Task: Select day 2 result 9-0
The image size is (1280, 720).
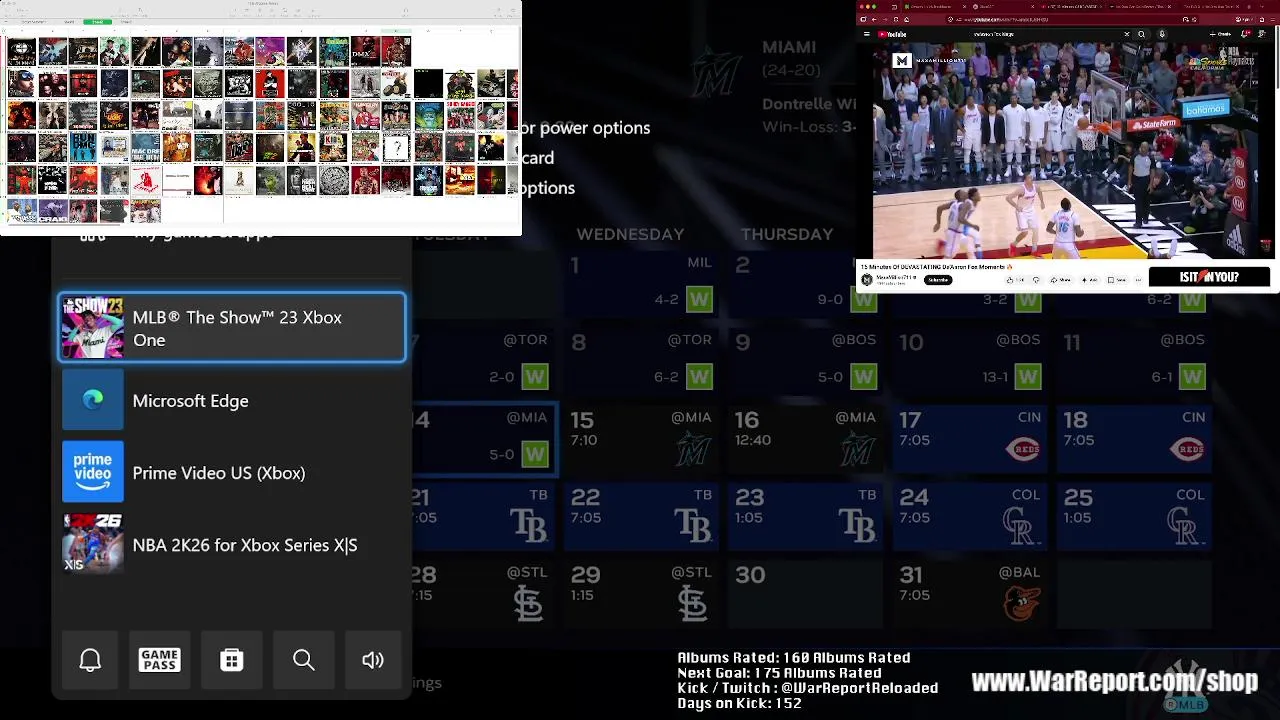Action: point(805,284)
